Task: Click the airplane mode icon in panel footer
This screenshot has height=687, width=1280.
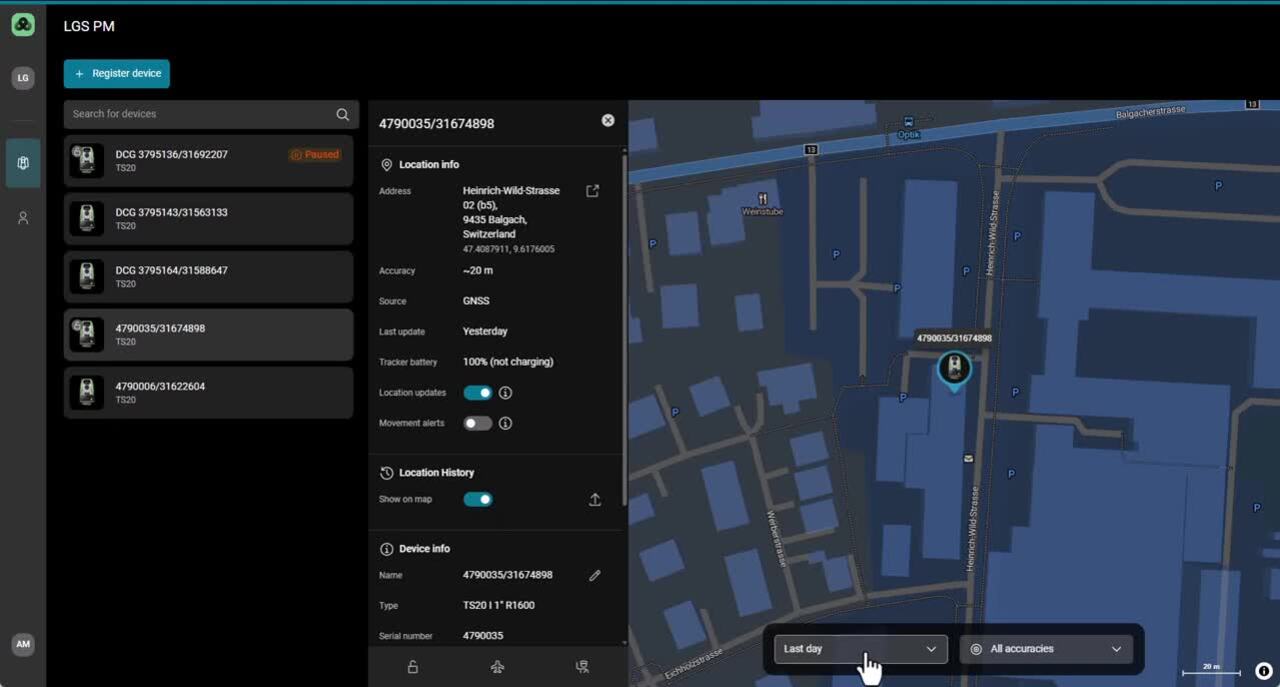Action: point(497,667)
